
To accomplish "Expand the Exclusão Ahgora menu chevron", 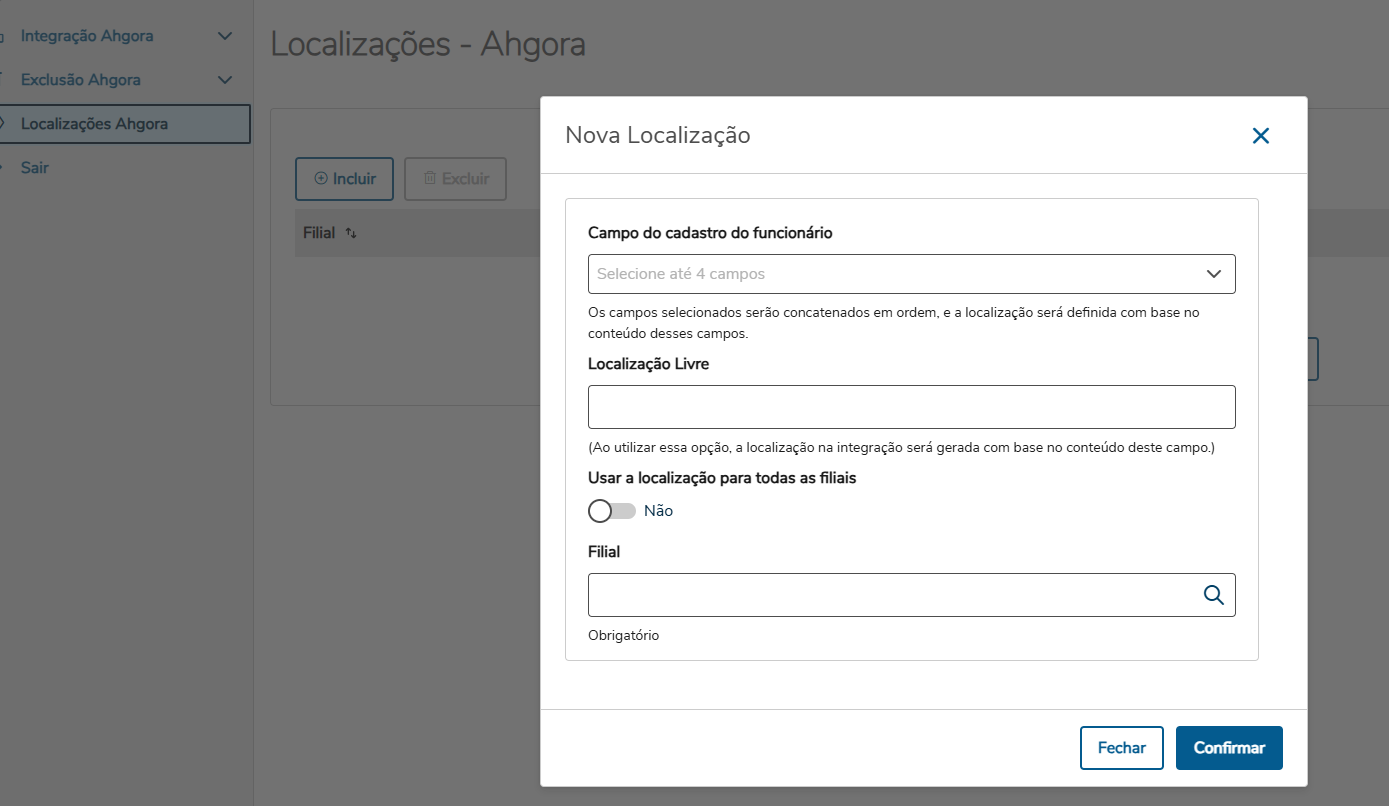I will 225,80.
